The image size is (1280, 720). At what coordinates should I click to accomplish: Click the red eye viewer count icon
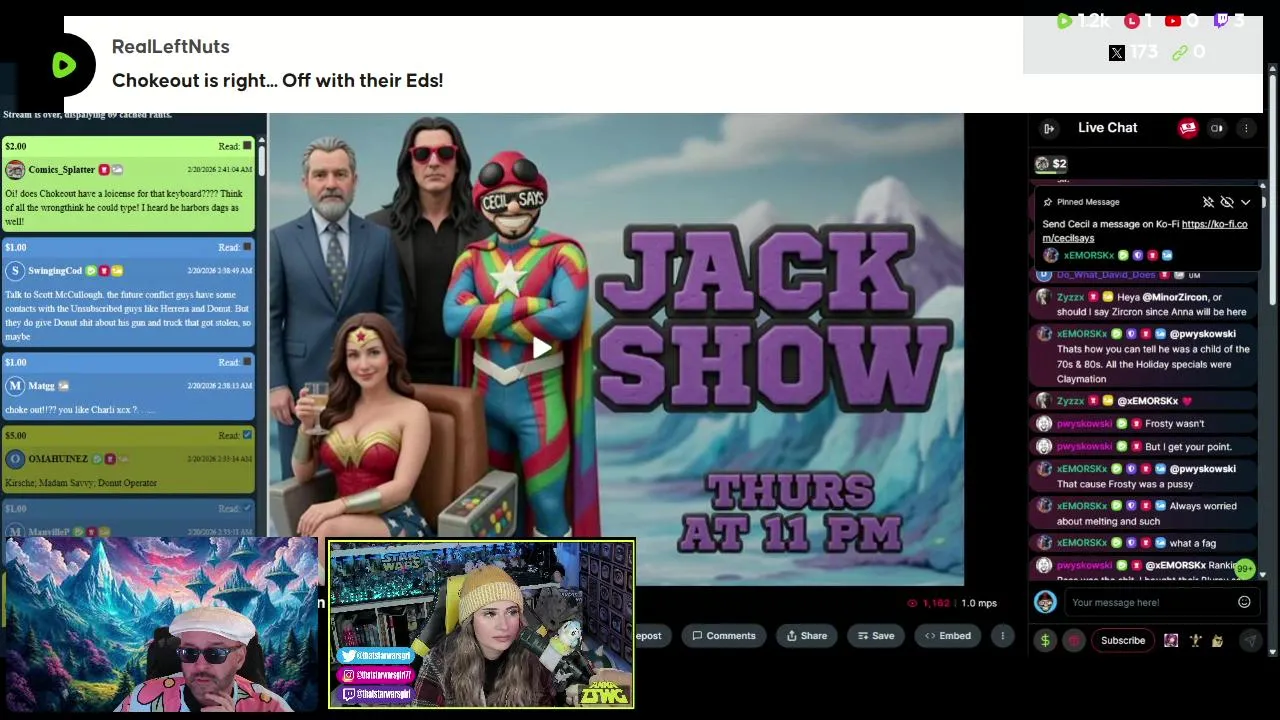tap(912, 603)
